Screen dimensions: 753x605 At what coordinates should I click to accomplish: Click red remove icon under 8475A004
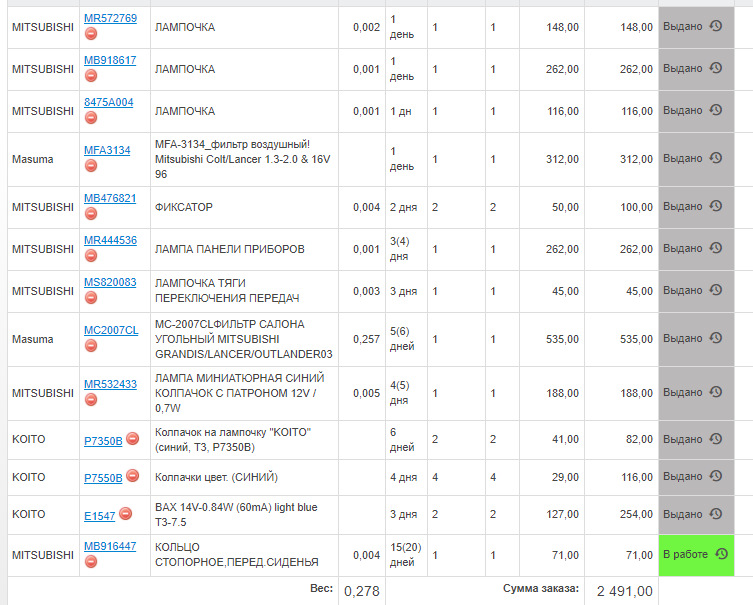[x=91, y=118]
